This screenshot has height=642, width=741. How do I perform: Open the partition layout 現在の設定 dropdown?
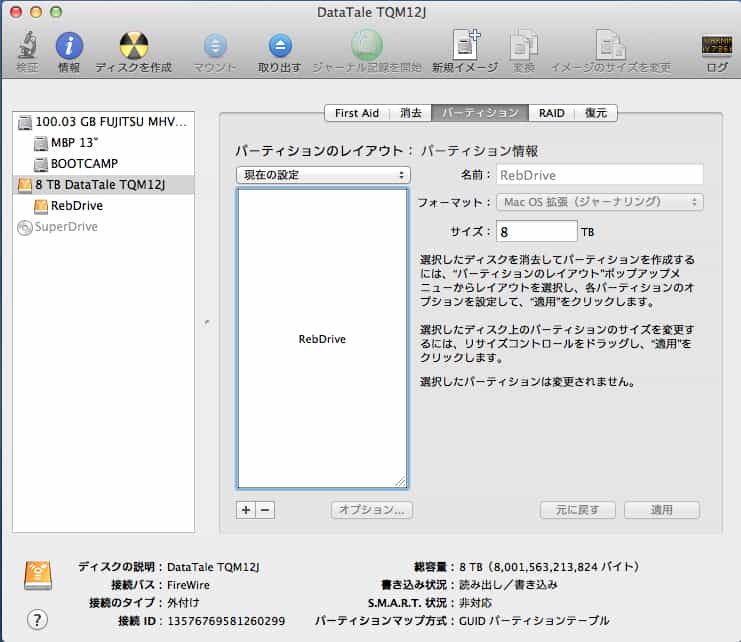323,175
